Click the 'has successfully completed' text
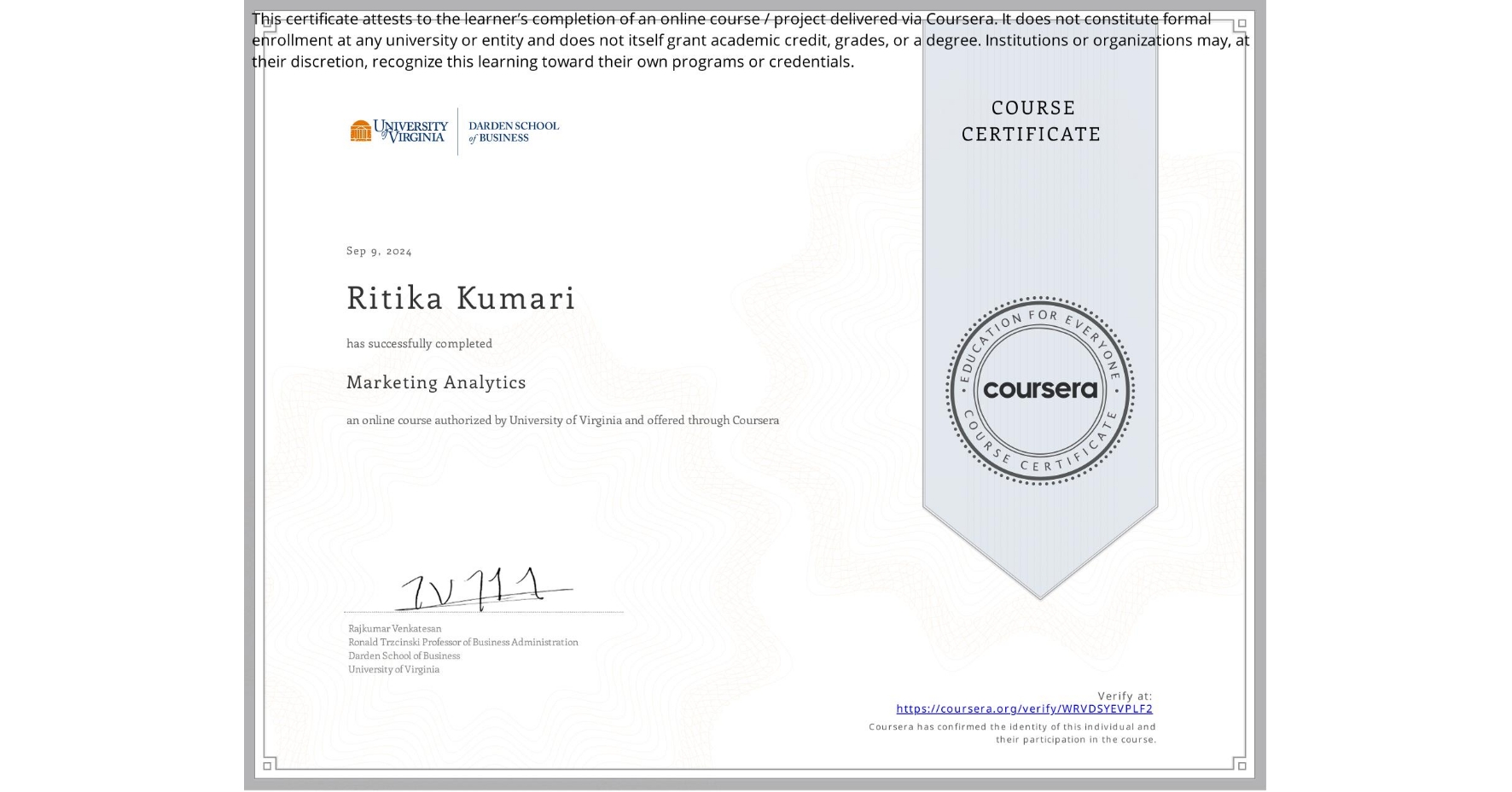This screenshot has width=1512, height=792. [x=419, y=343]
